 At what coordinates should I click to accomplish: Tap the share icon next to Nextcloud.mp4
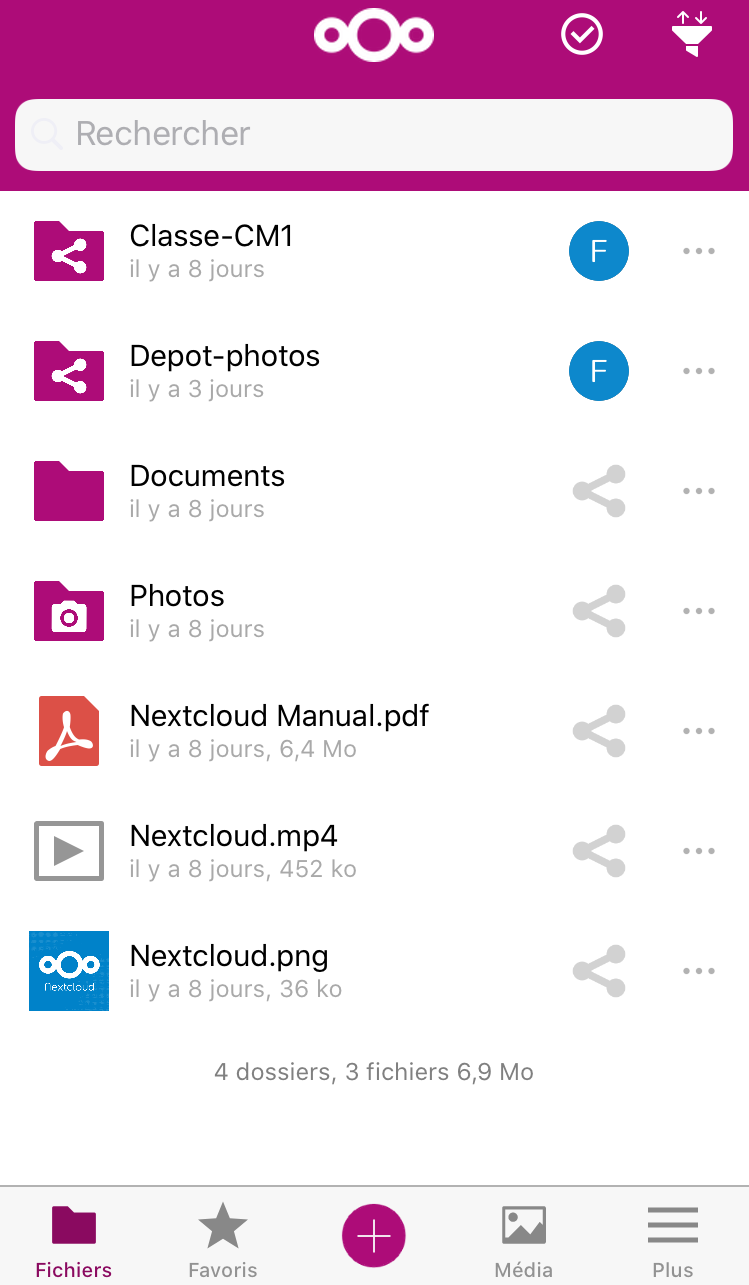click(599, 851)
